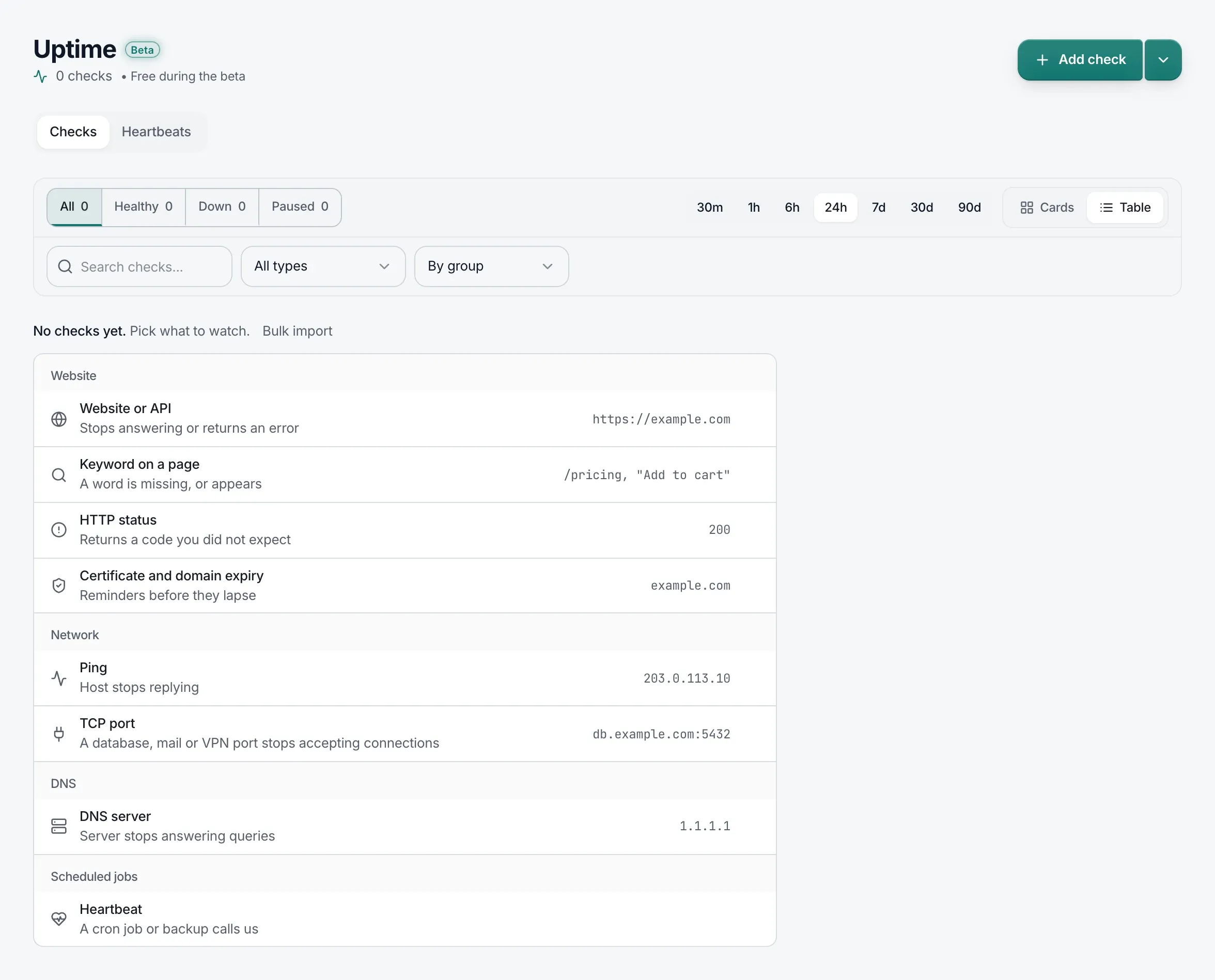
Task: Switch to Cards view
Action: [x=1047, y=208]
